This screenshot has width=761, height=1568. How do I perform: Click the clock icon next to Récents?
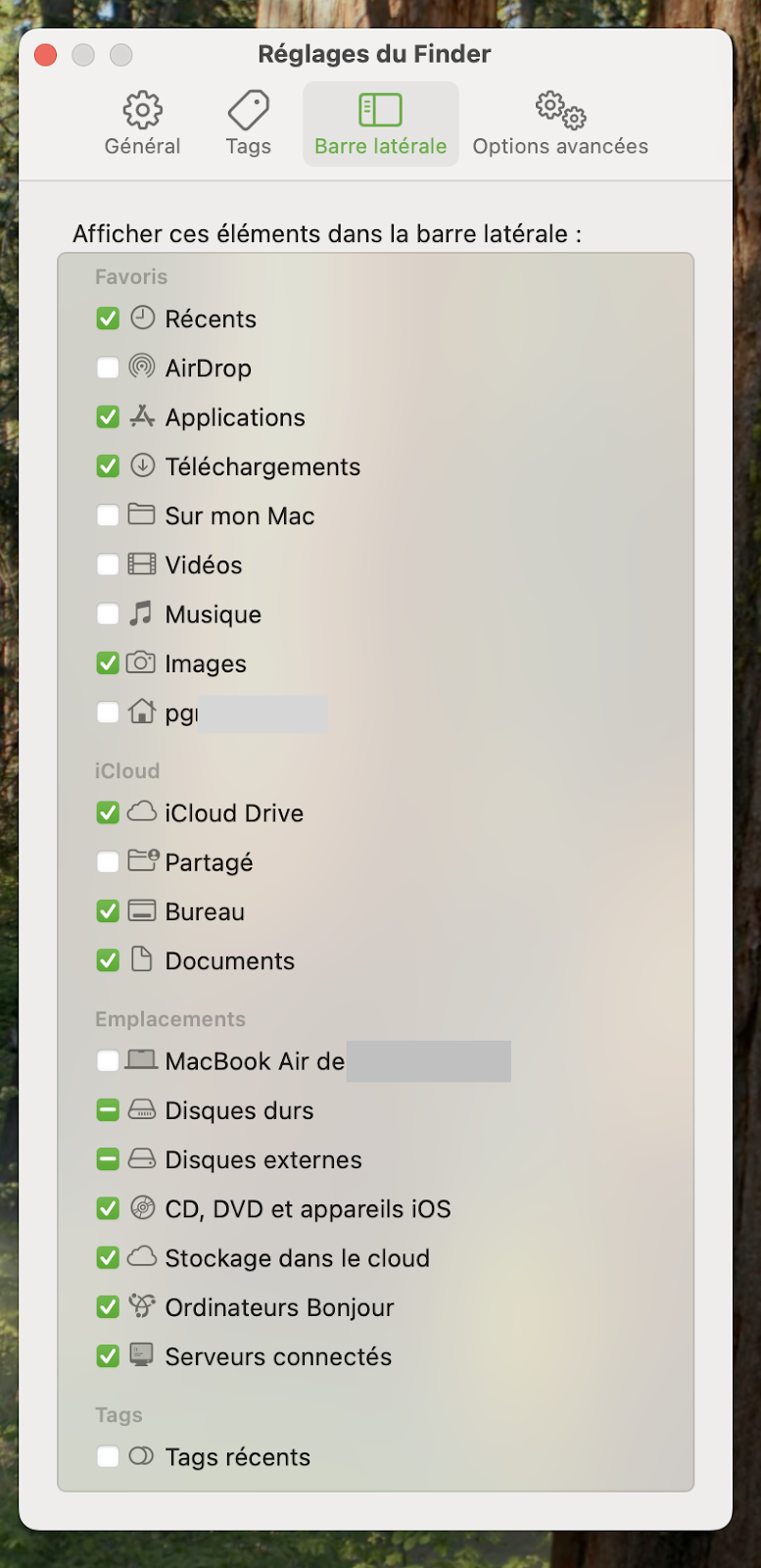(x=142, y=318)
